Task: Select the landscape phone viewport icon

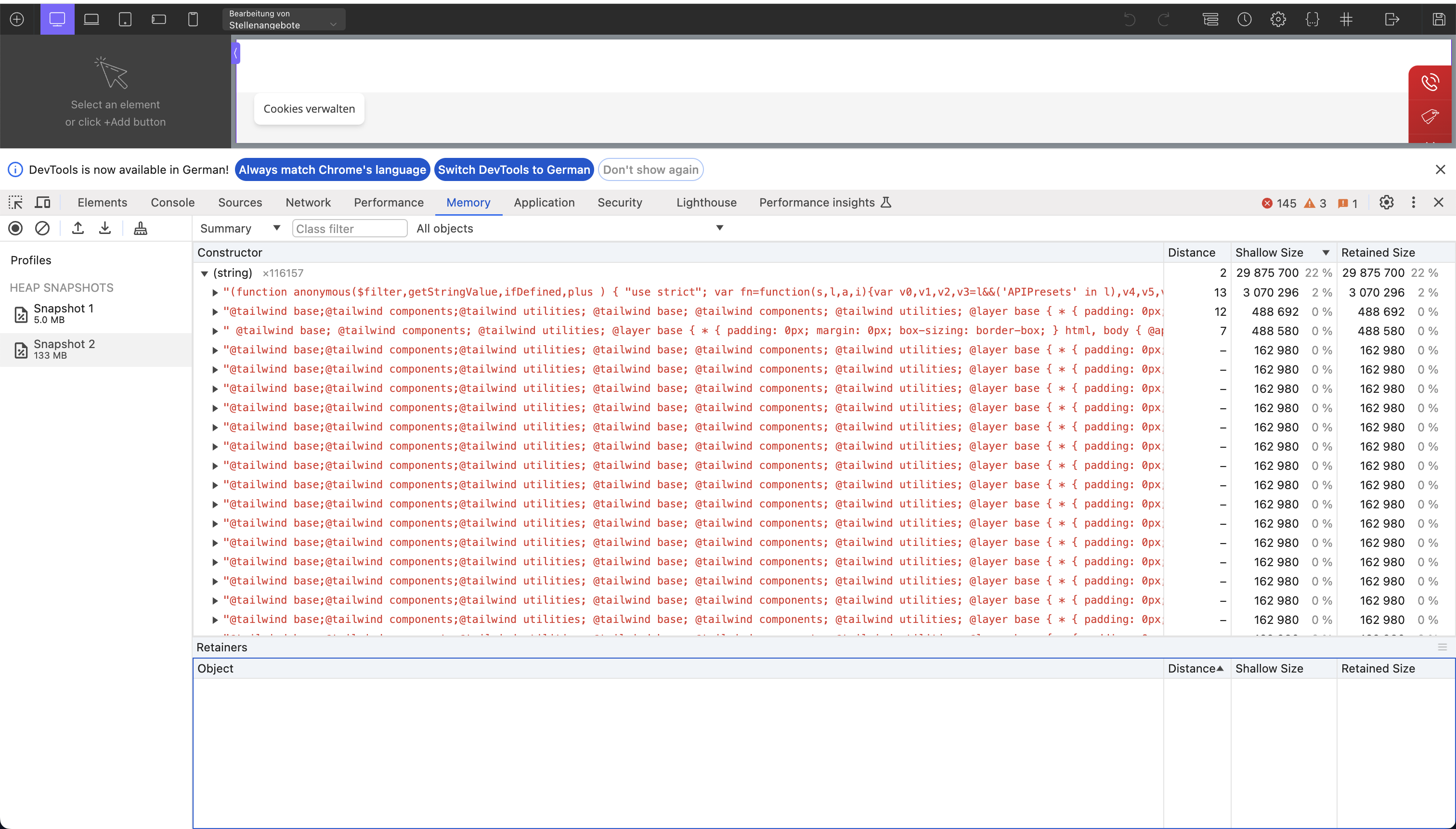Action: (159, 19)
